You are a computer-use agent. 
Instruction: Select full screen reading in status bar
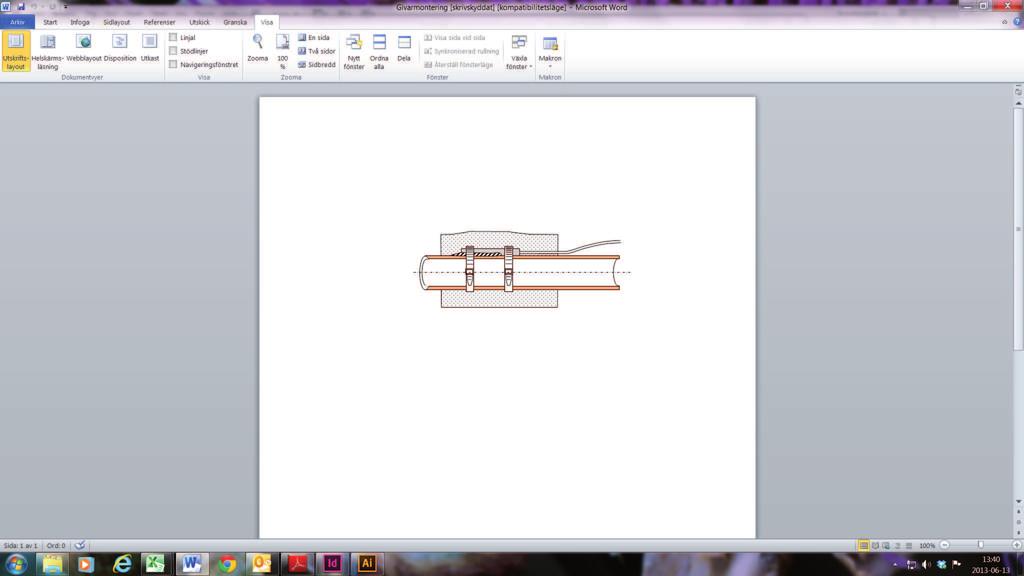875,545
